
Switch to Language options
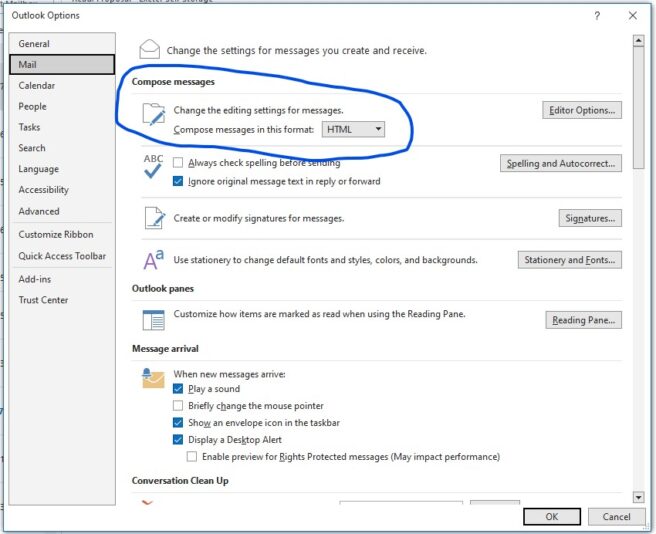point(62,169)
